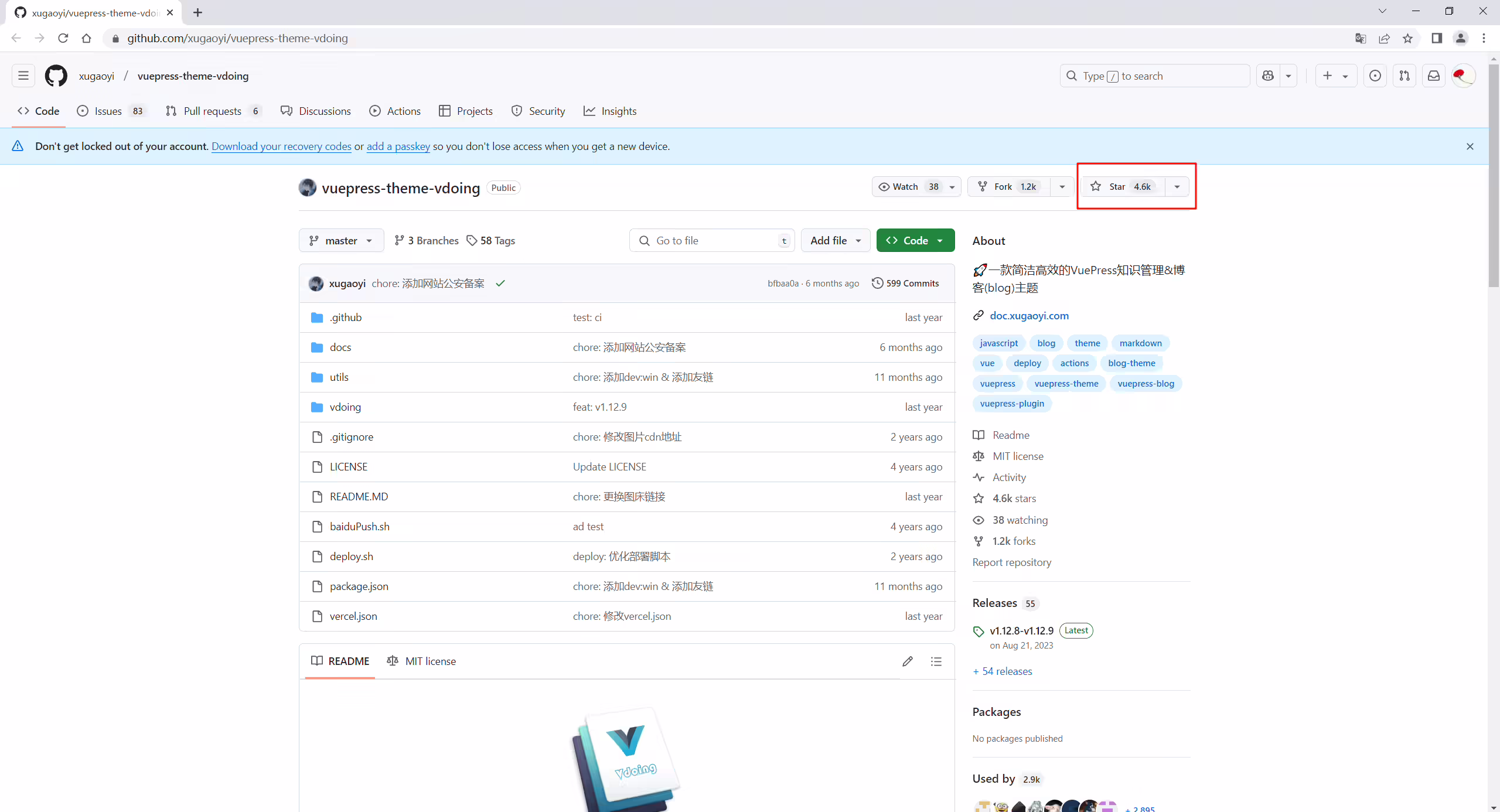Open the Actions tab
This screenshot has height=812, width=1500.
pos(395,111)
